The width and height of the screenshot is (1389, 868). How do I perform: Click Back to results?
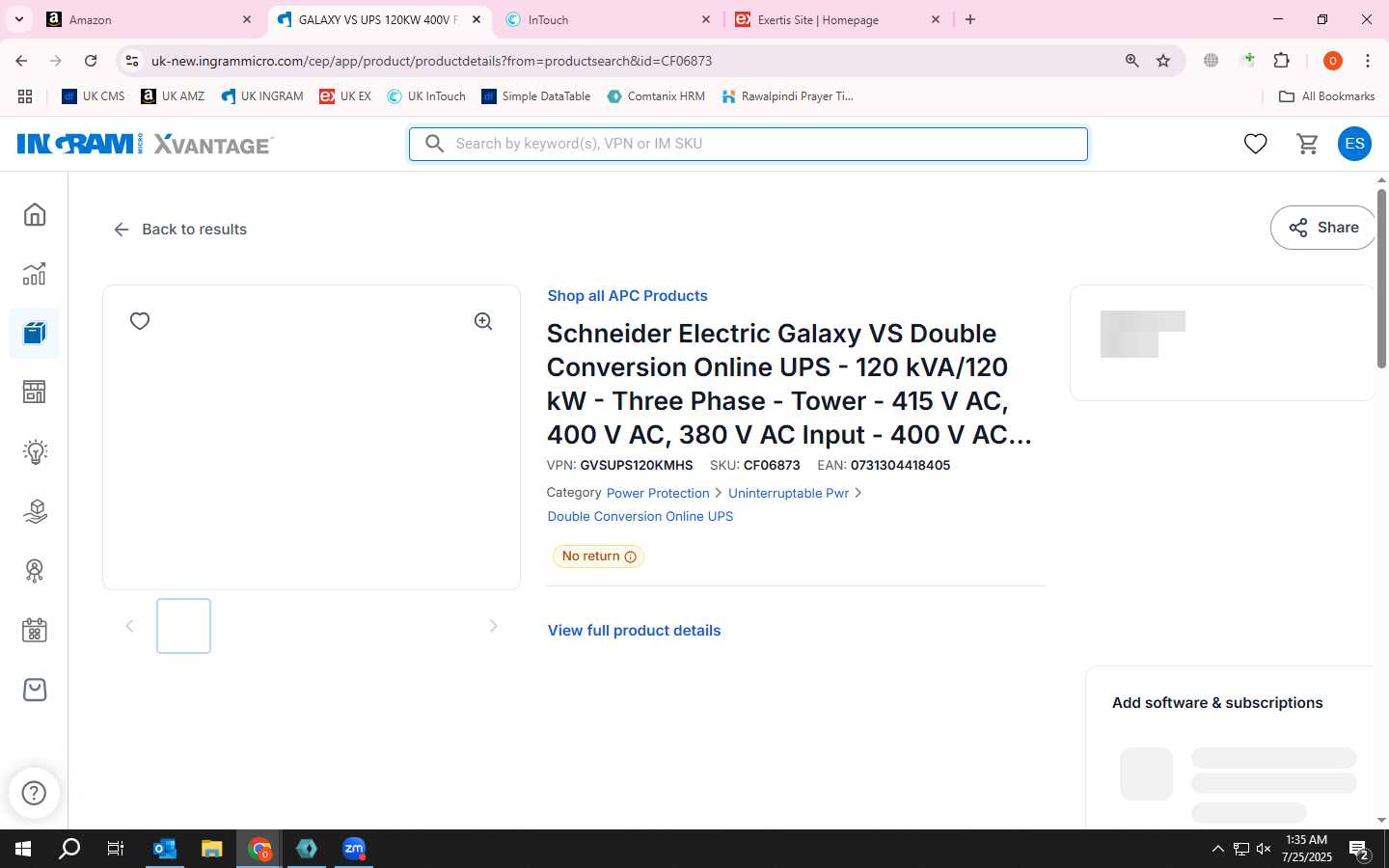[x=180, y=230]
